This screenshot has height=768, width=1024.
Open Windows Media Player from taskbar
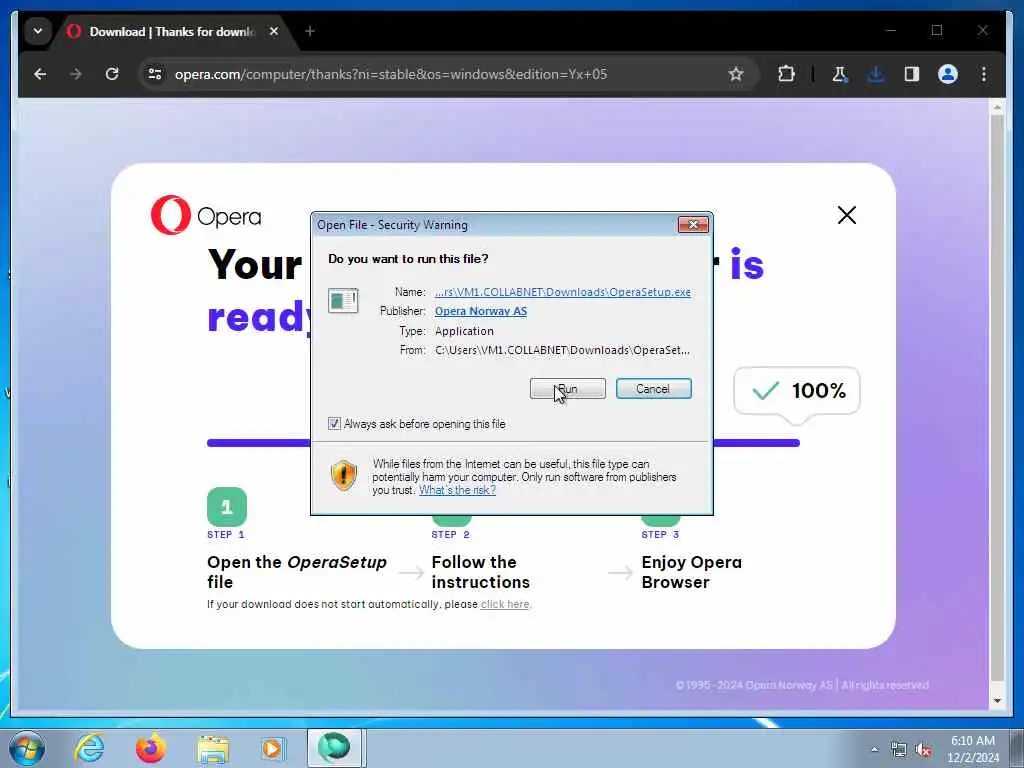pyautogui.click(x=272, y=748)
